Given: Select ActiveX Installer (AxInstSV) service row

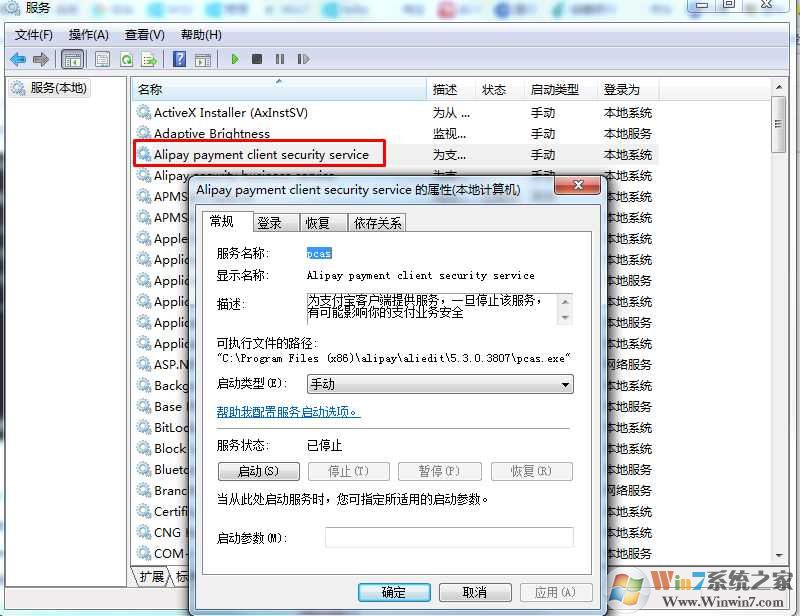Looking at the screenshot, I should pos(395,112).
